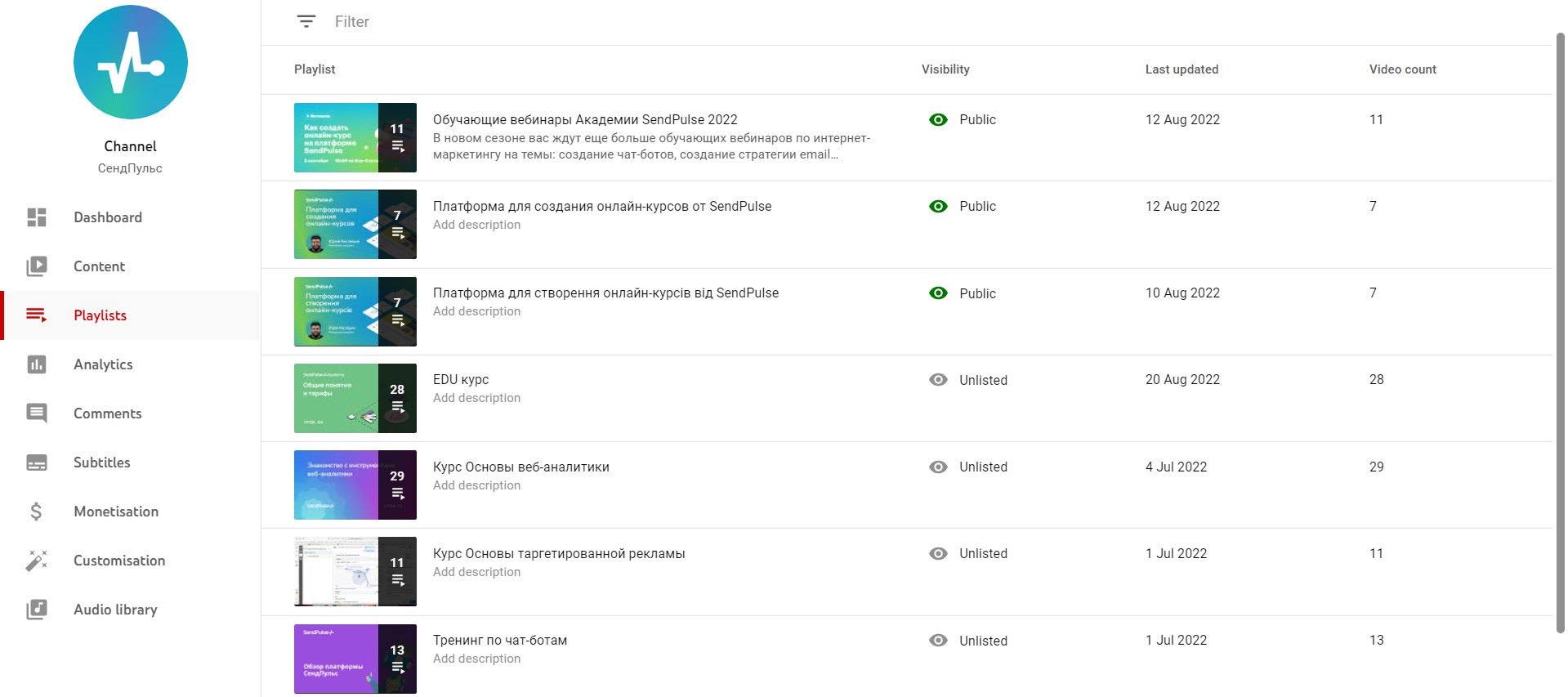Viewport: 1568px width, 697px height.
Task: Add description to Платформа для створення playlist
Action: [476, 311]
